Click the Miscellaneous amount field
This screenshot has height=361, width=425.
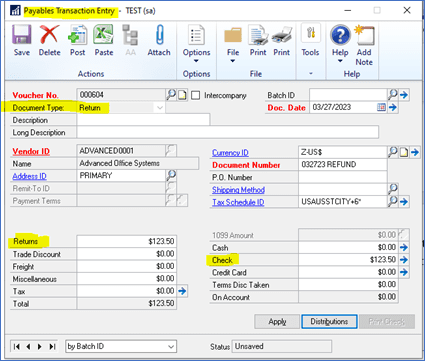click(x=126, y=278)
